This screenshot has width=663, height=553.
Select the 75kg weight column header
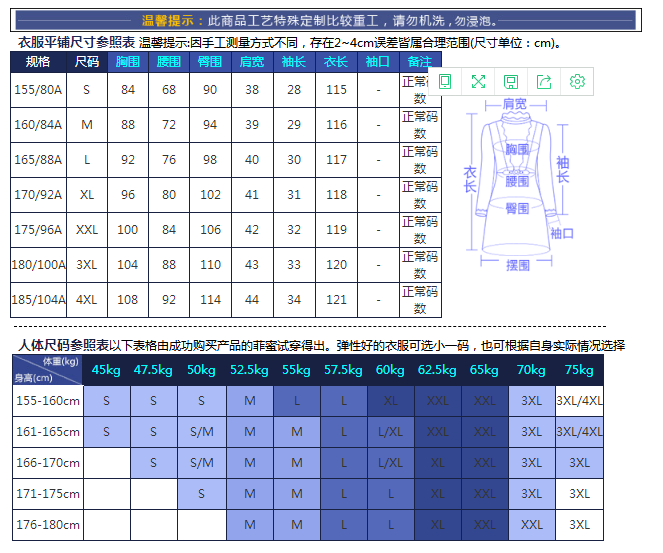[579, 370]
